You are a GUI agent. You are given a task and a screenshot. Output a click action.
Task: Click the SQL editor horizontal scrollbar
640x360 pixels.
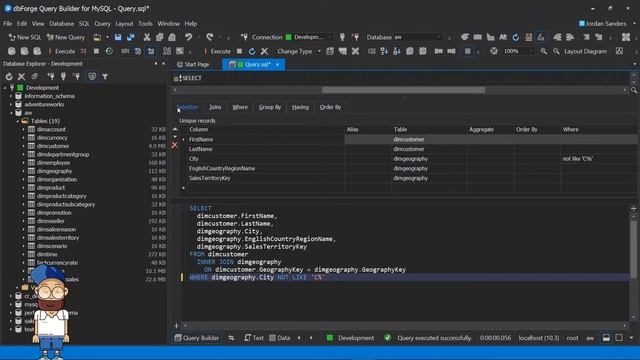click(404, 325)
